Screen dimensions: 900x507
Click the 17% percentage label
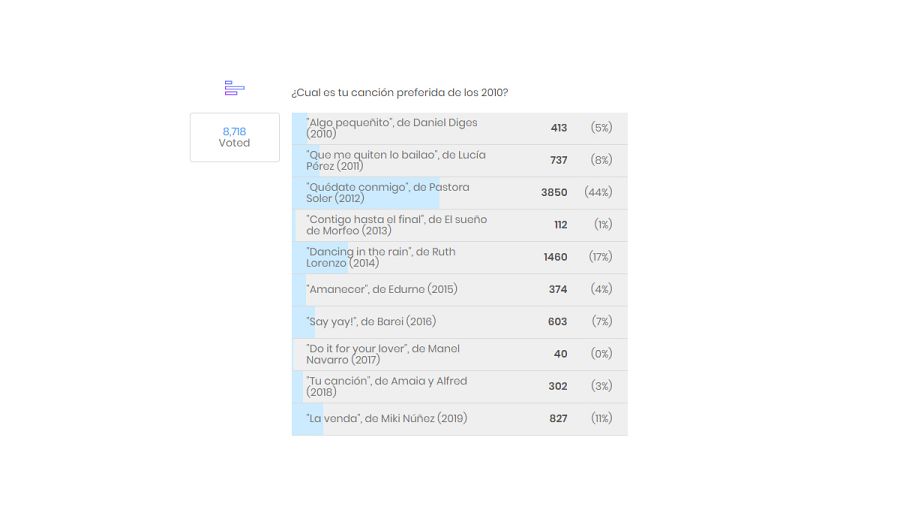pyautogui.click(x=600, y=257)
